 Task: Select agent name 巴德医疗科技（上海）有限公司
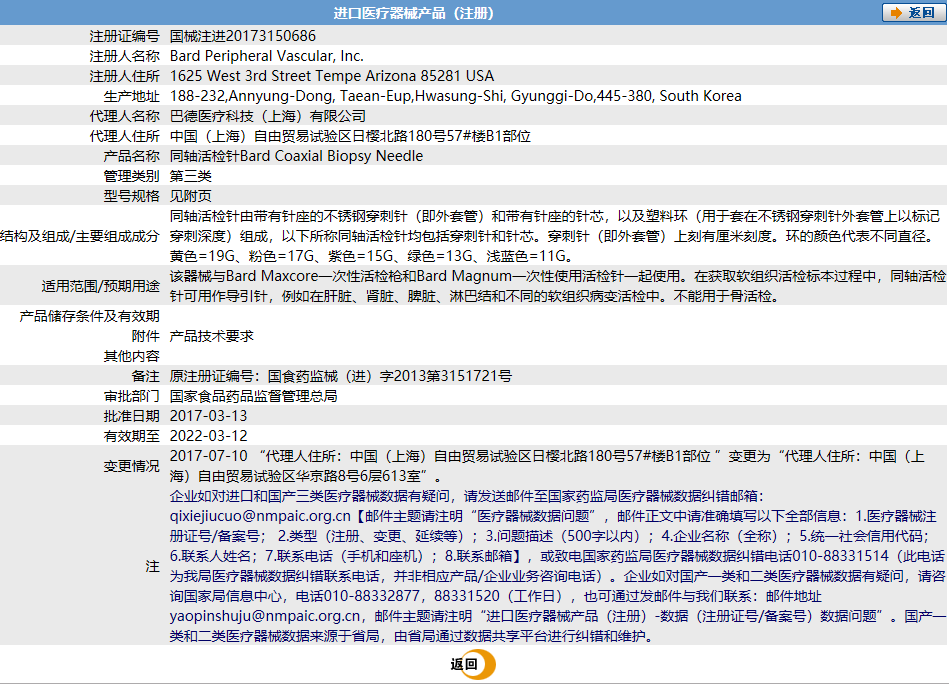click(x=268, y=116)
